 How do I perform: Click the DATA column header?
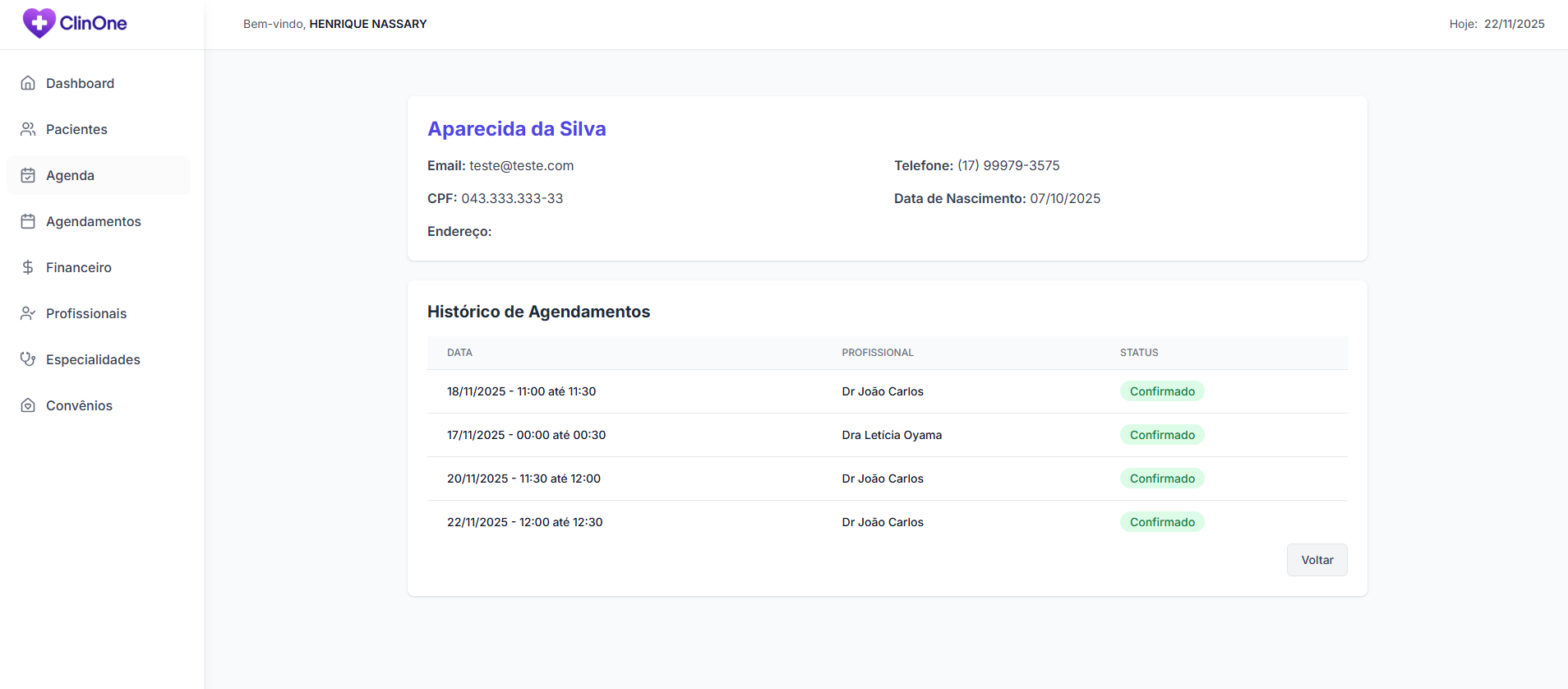tap(459, 353)
